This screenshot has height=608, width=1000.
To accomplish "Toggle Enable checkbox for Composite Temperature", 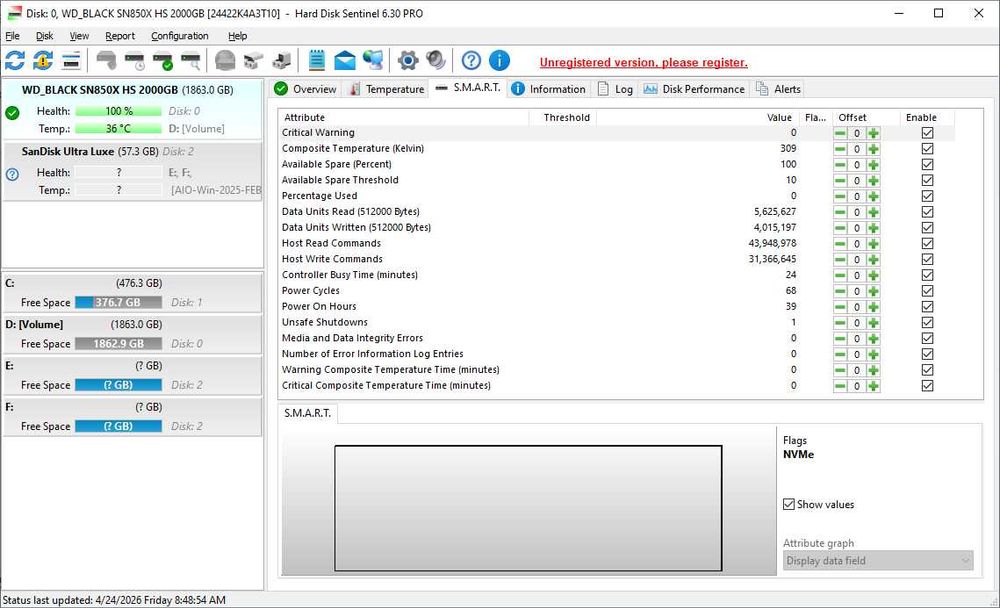I will tap(927, 149).
